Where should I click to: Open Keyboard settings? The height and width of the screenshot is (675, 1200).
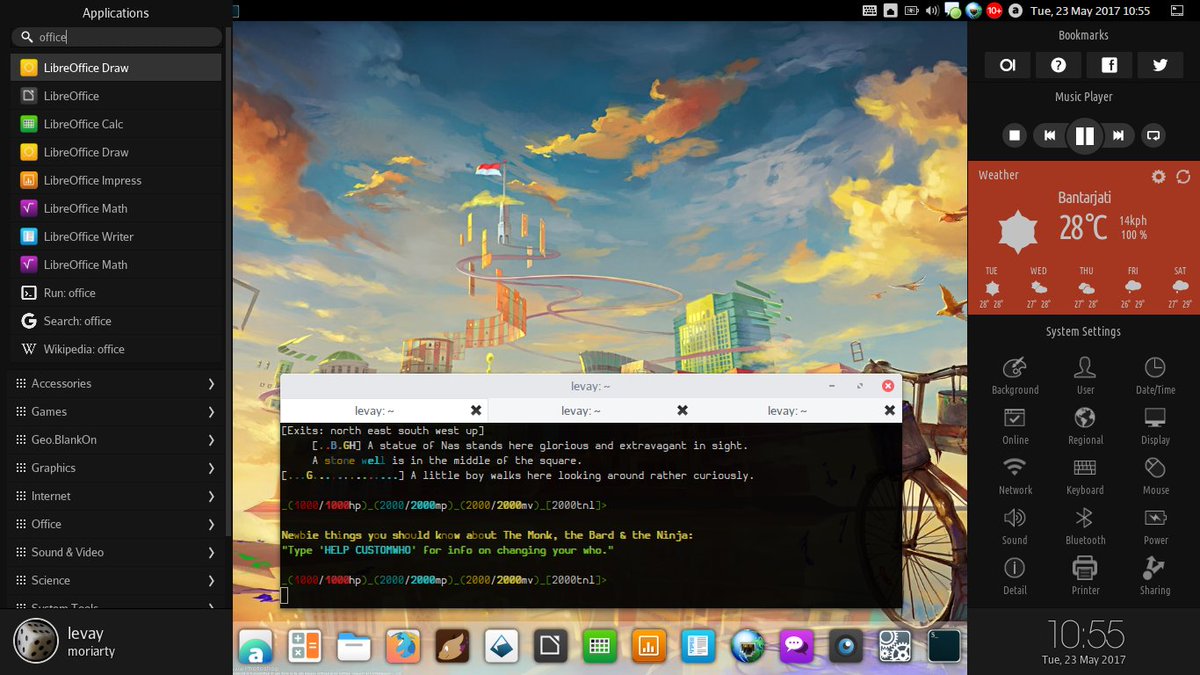(x=1085, y=475)
